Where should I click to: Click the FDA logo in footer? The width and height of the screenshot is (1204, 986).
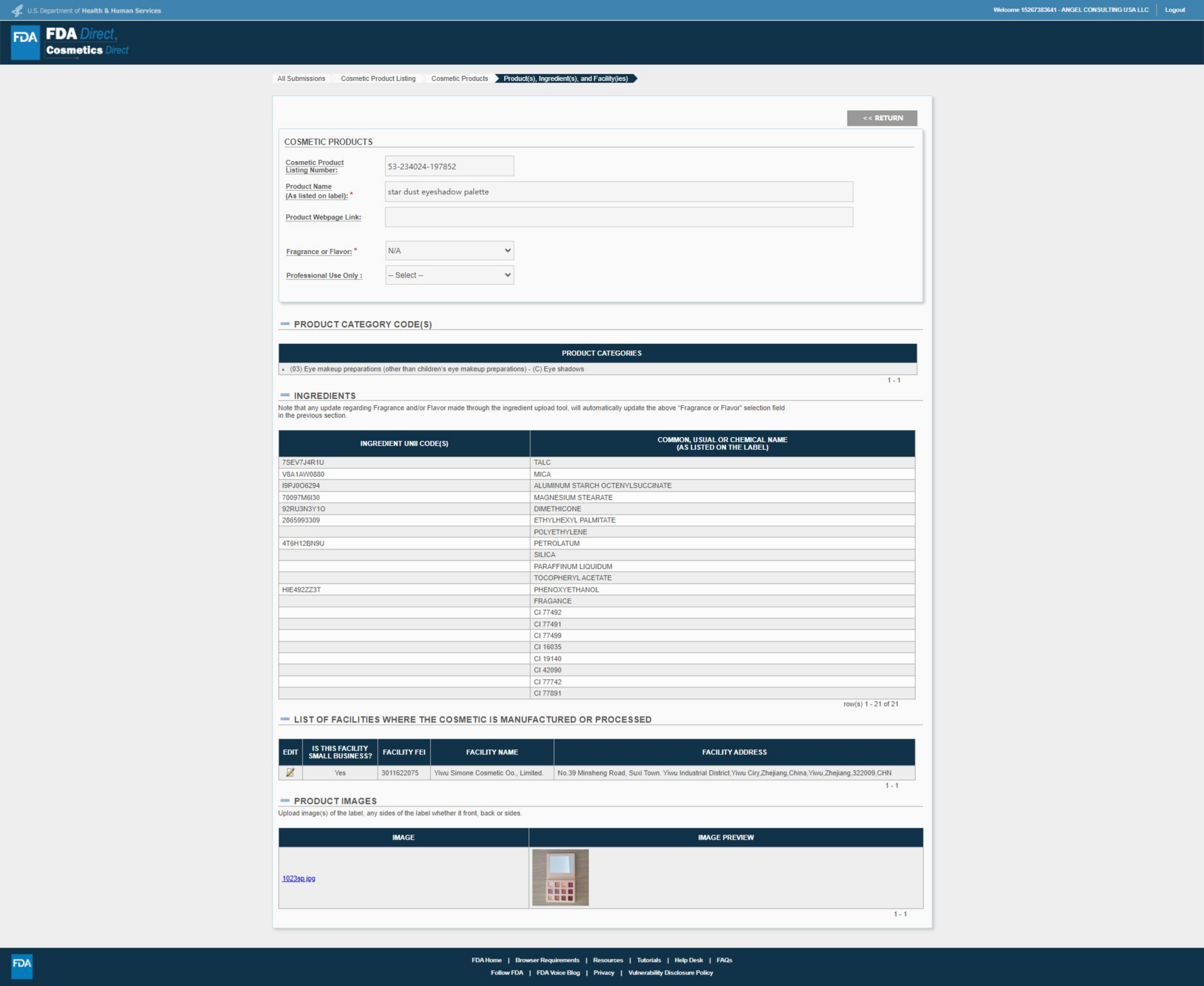(22, 966)
